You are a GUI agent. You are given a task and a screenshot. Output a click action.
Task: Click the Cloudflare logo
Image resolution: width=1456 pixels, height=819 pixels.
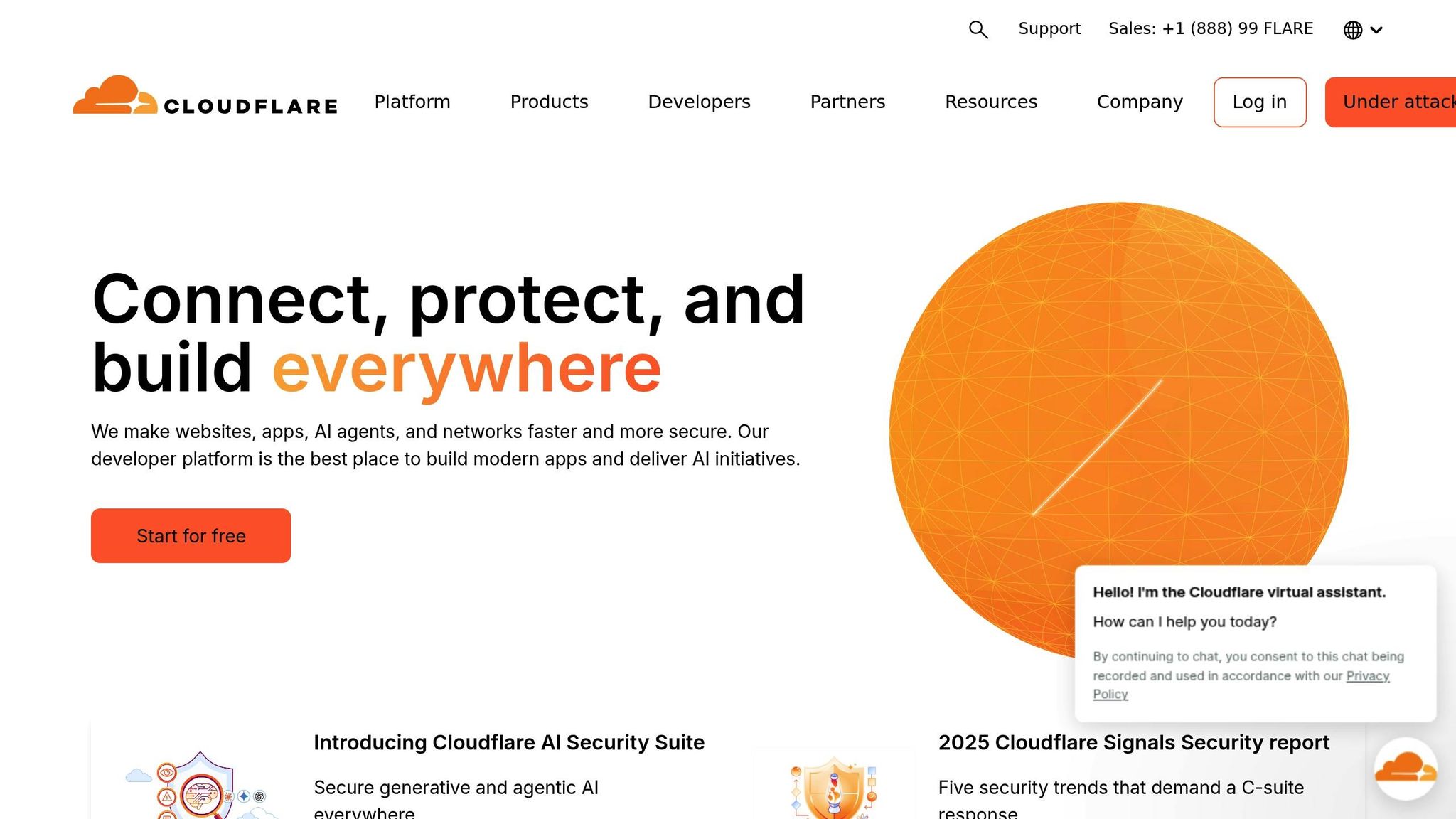click(205, 102)
